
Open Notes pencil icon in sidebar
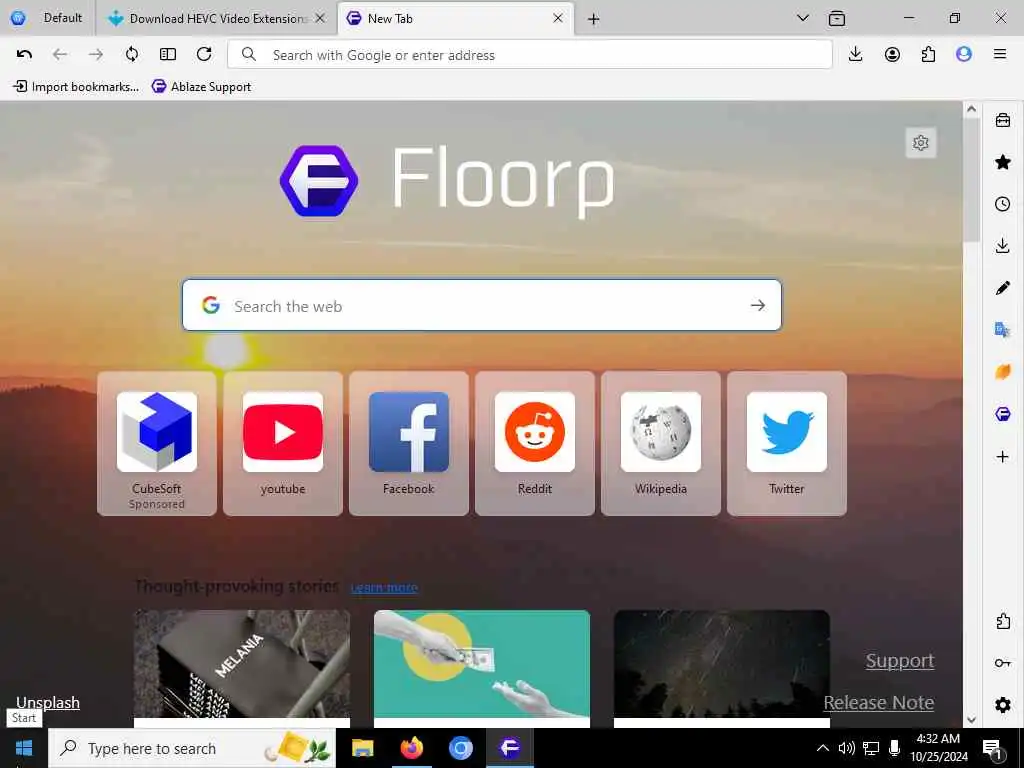1003,288
